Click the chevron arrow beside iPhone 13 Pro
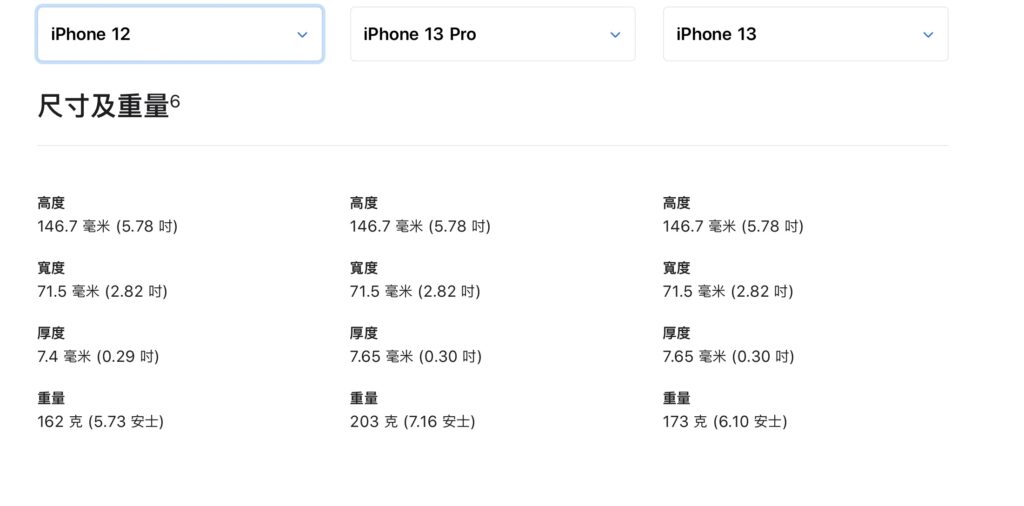This screenshot has width=1024, height=506. [x=615, y=35]
